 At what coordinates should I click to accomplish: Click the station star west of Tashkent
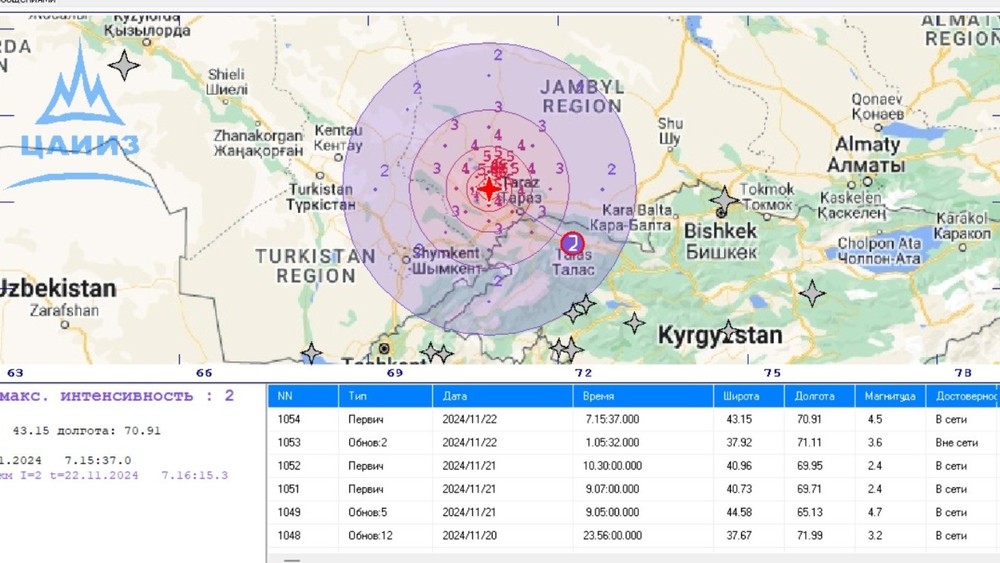pyautogui.click(x=312, y=353)
